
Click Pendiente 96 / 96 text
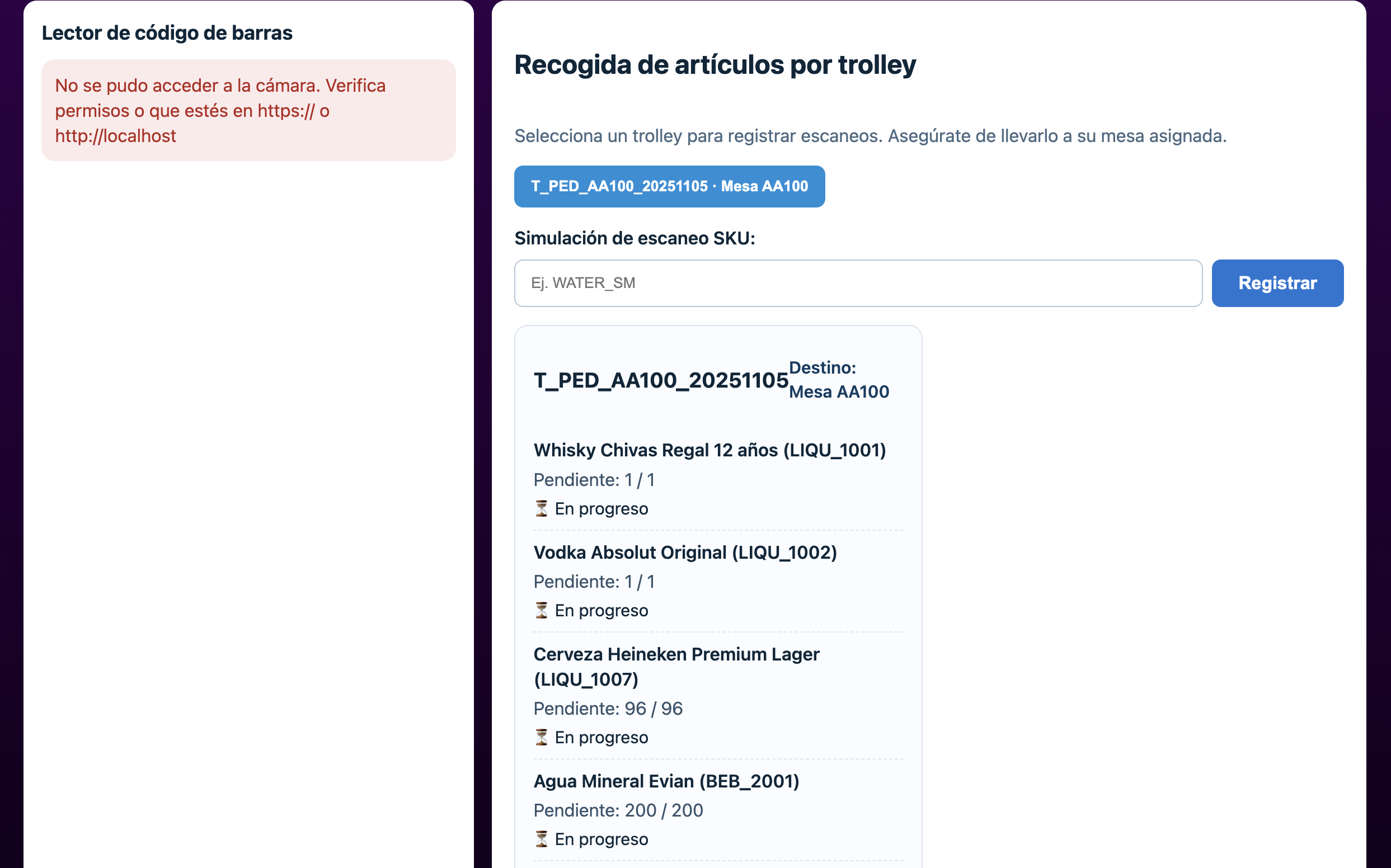pos(608,709)
